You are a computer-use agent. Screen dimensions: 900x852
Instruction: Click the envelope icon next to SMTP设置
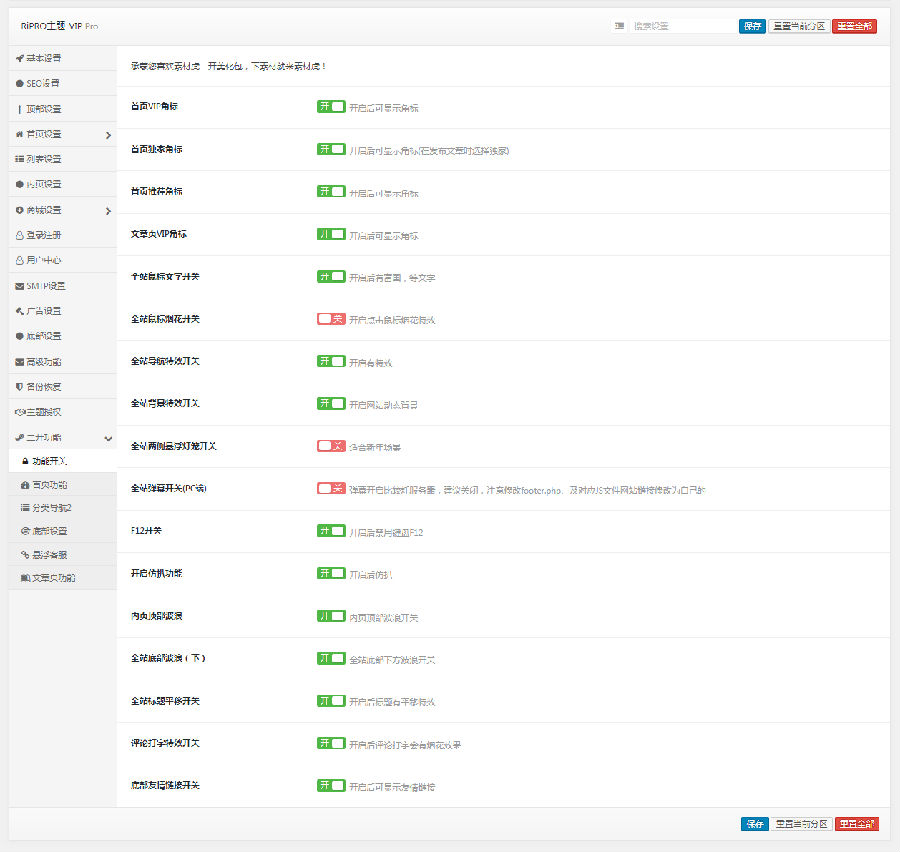(20, 286)
